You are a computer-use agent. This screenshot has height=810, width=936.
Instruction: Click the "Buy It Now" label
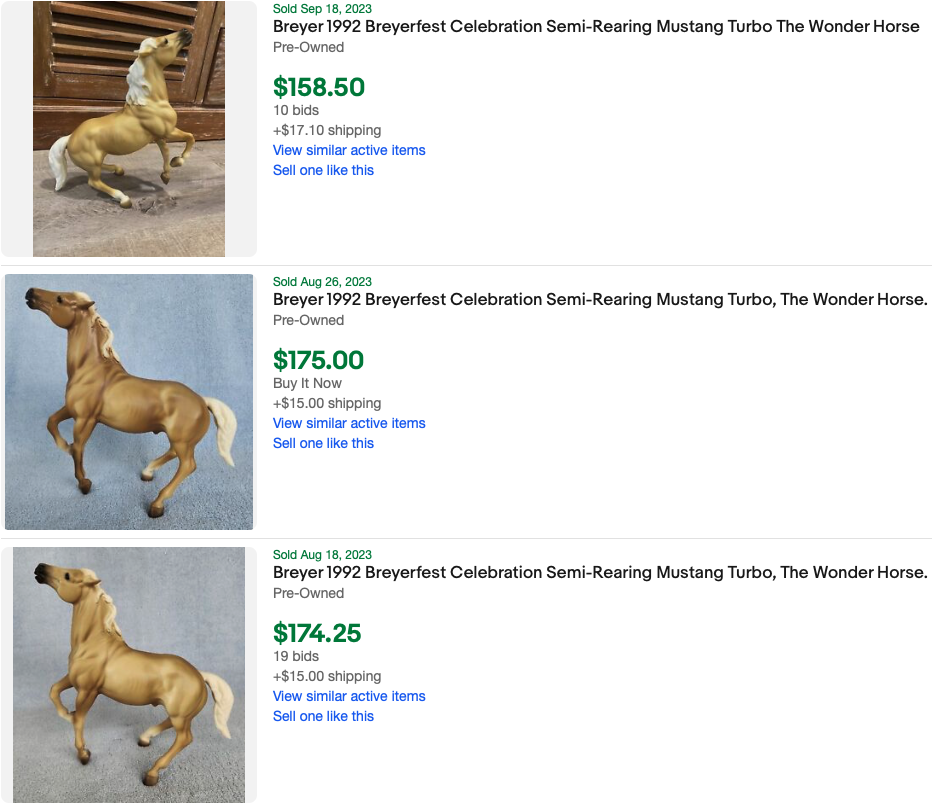click(x=307, y=383)
